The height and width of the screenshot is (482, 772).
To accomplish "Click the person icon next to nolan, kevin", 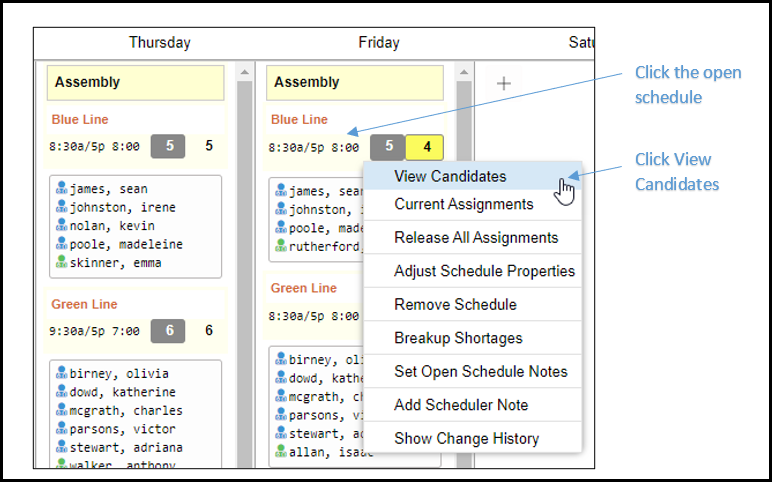I will (x=62, y=225).
